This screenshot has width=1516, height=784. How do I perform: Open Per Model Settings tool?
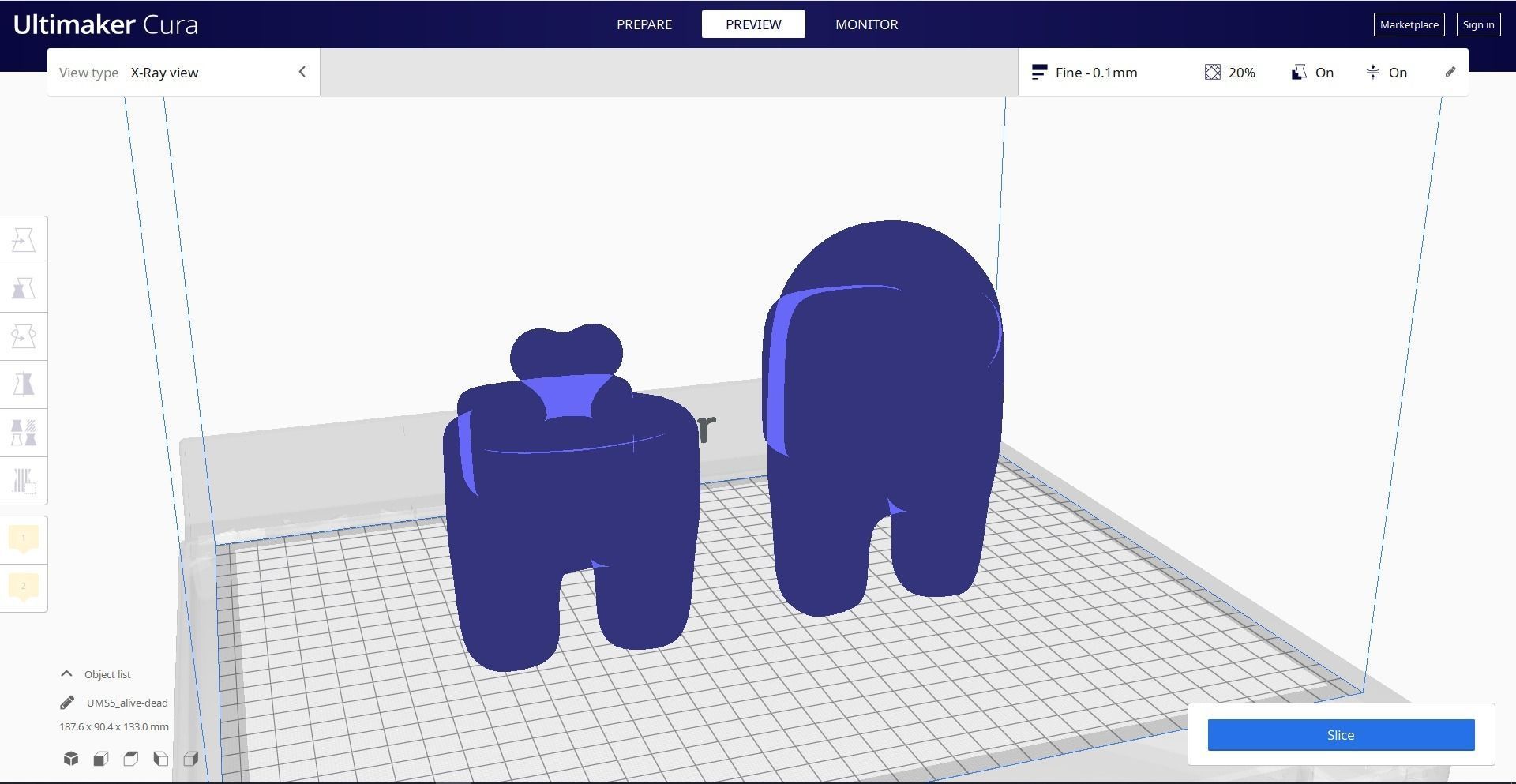(24, 433)
